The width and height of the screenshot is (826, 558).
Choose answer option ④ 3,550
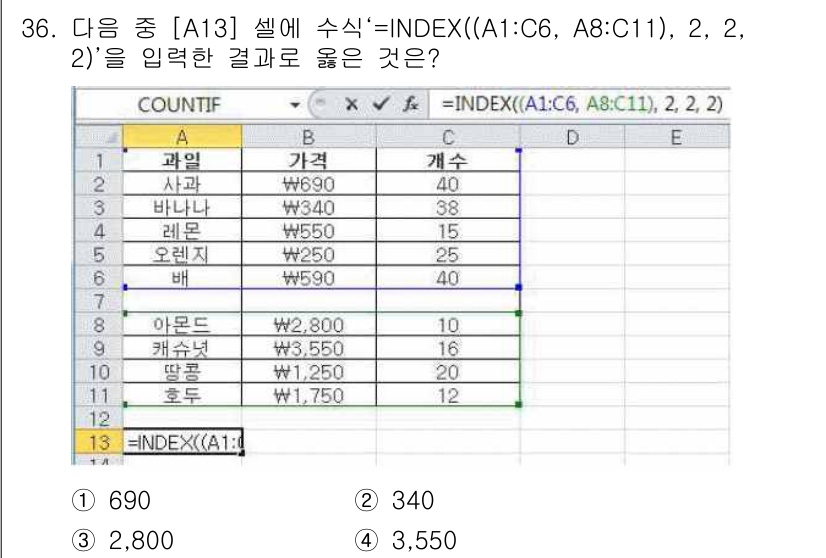pyautogui.click(x=406, y=540)
